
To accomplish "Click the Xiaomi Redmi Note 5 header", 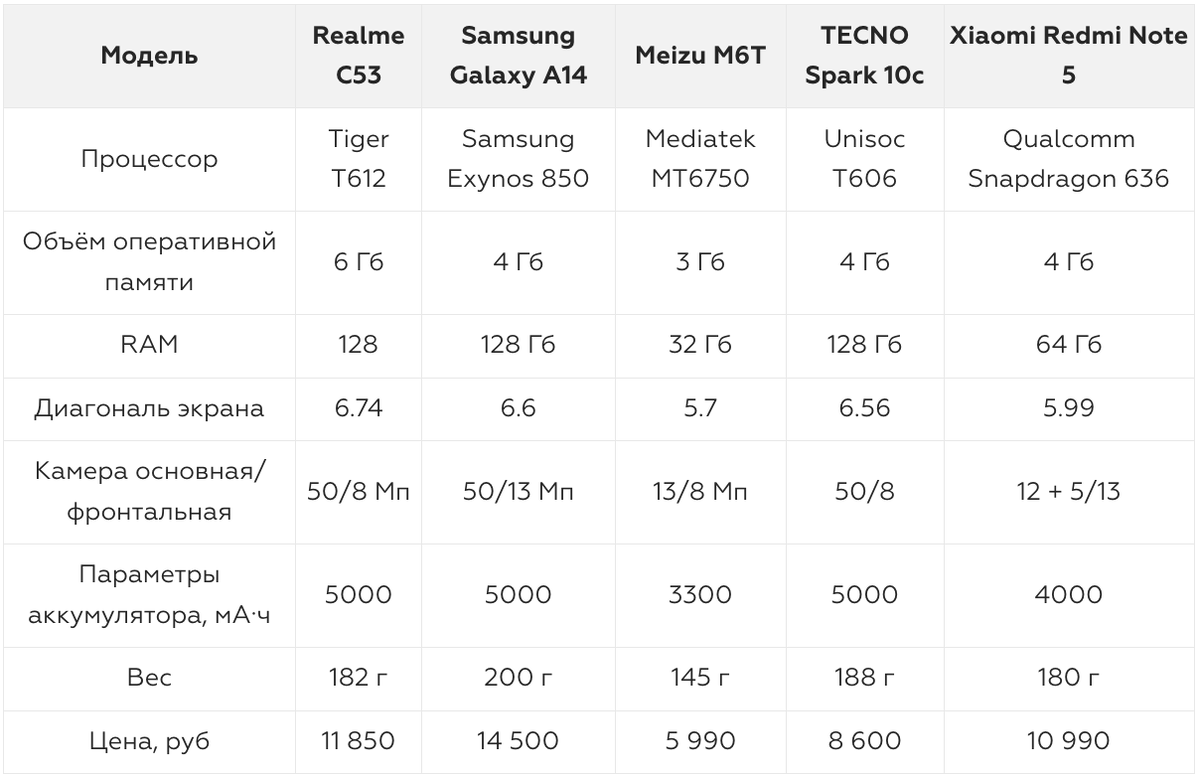I will pos(1069,55).
